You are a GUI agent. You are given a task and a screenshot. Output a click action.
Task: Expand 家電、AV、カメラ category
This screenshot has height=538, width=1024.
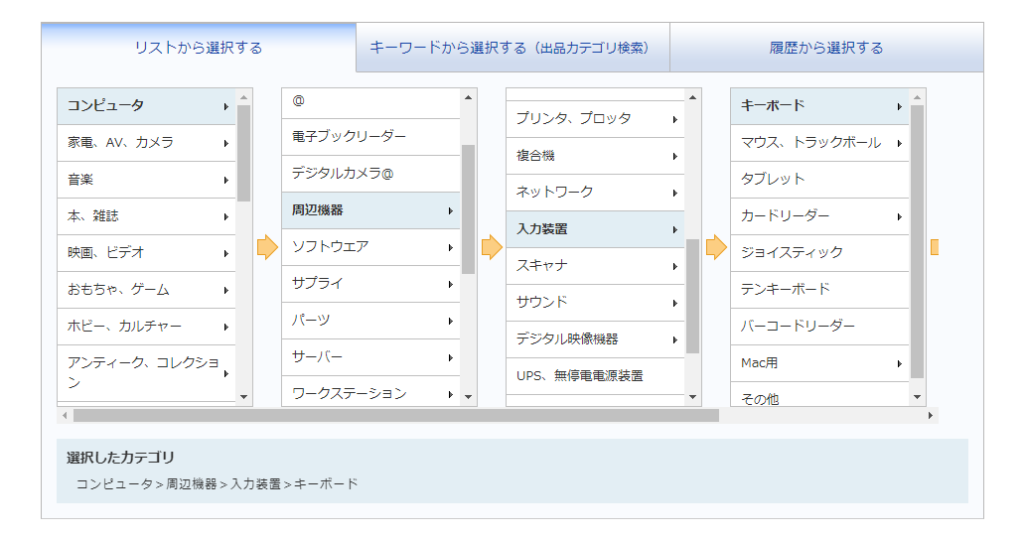(146, 143)
